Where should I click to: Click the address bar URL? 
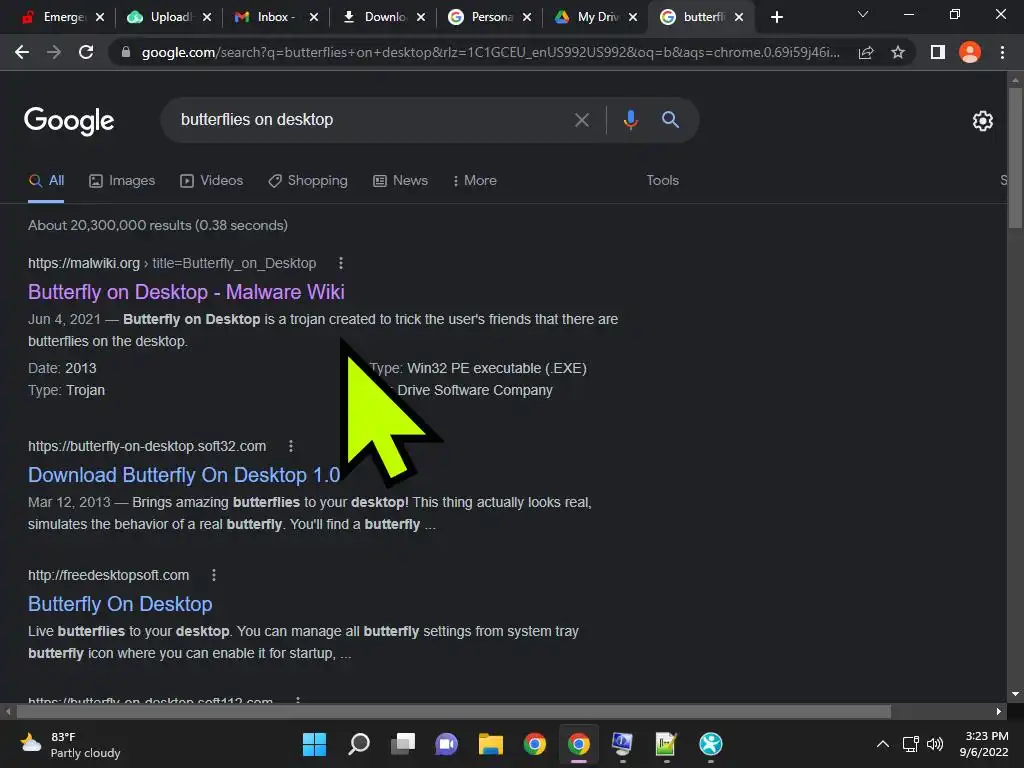coord(490,52)
